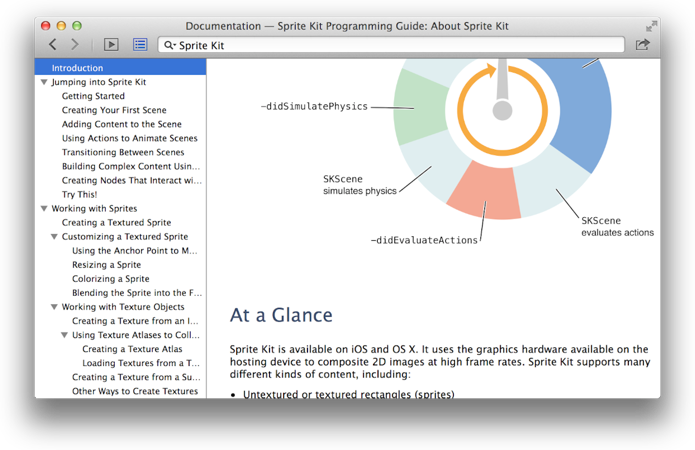Enter full screen with the corner arrows
The height and width of the screenshot is (450, 695).
(x=651, y=26)
